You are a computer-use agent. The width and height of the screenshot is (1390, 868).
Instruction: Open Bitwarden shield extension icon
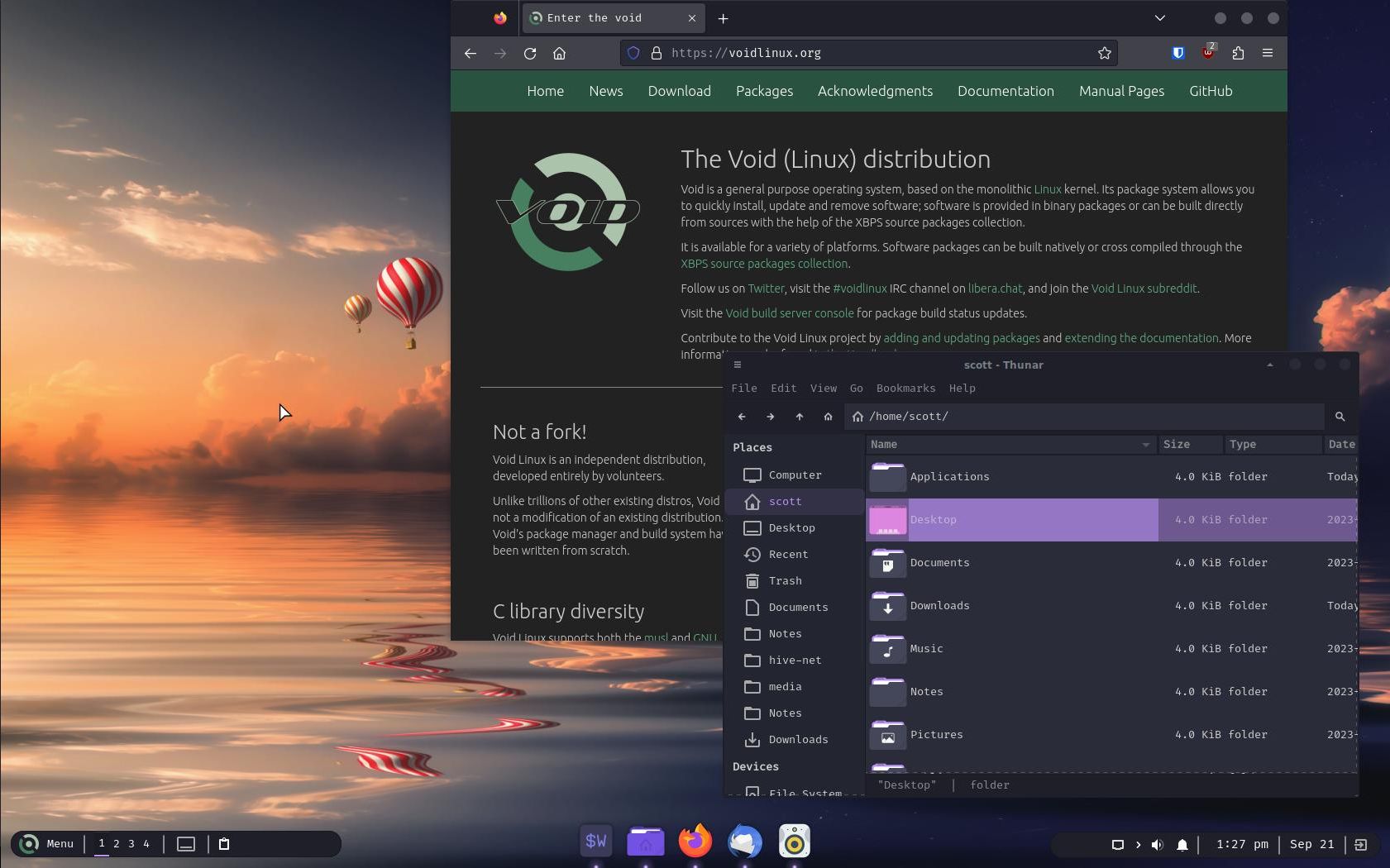(x=1178, y=53)
